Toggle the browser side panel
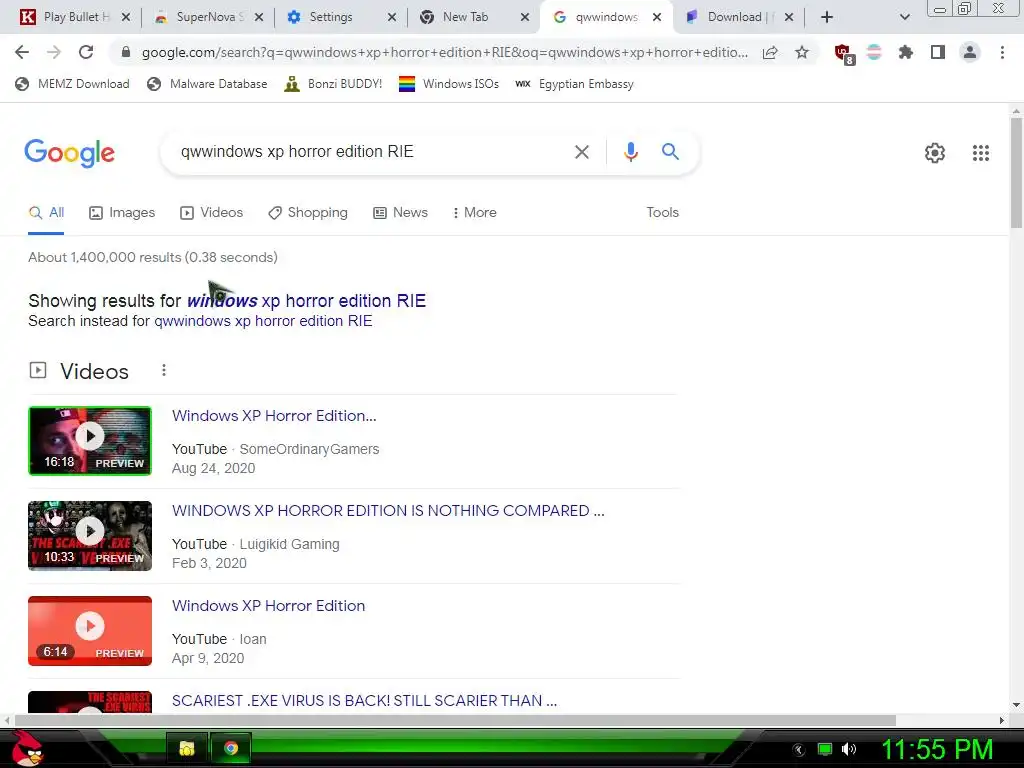Image resolution: width=1024 pixels, height=768 pixels. pyautogui.click(x=938, y=52)
